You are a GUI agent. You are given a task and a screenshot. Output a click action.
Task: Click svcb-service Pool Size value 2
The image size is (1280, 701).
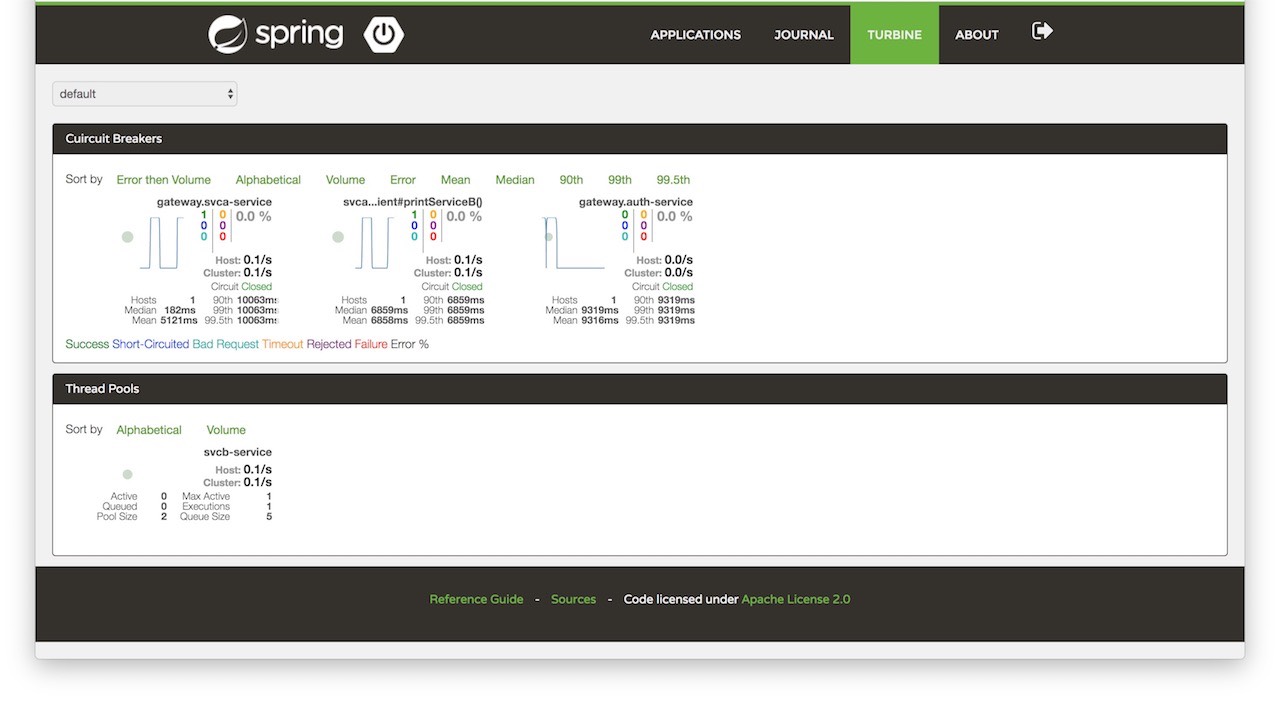164,517
